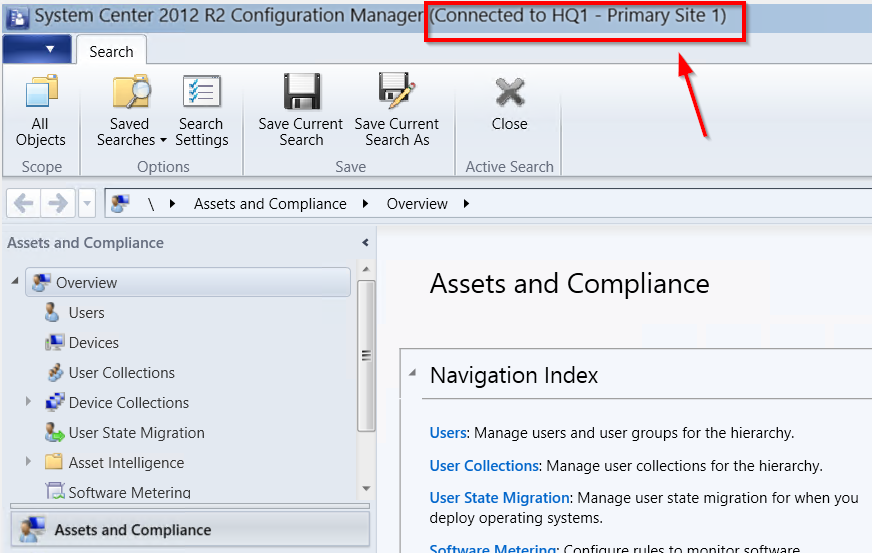
Task: Select Device Collections label in the tree
Action: point(128,403)
